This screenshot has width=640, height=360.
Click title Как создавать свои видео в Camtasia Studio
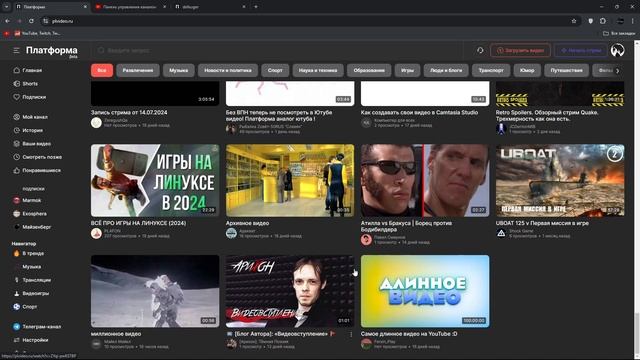419,112
